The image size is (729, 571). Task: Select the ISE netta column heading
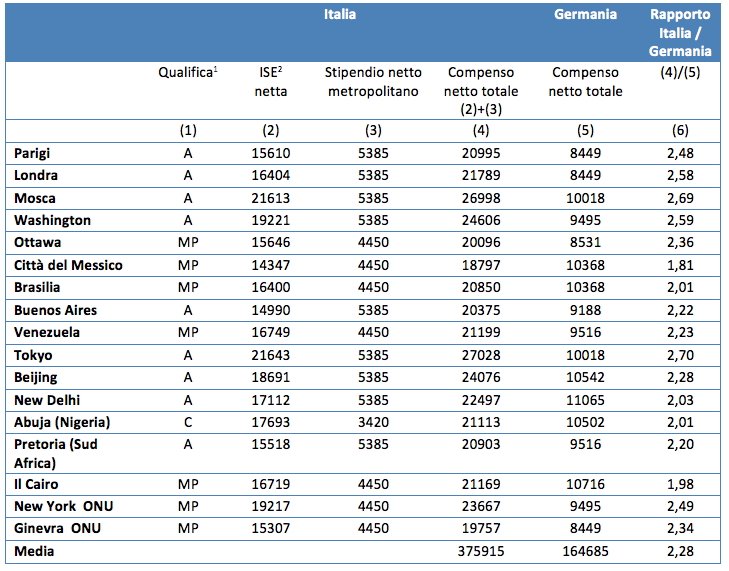click(271, 81)
